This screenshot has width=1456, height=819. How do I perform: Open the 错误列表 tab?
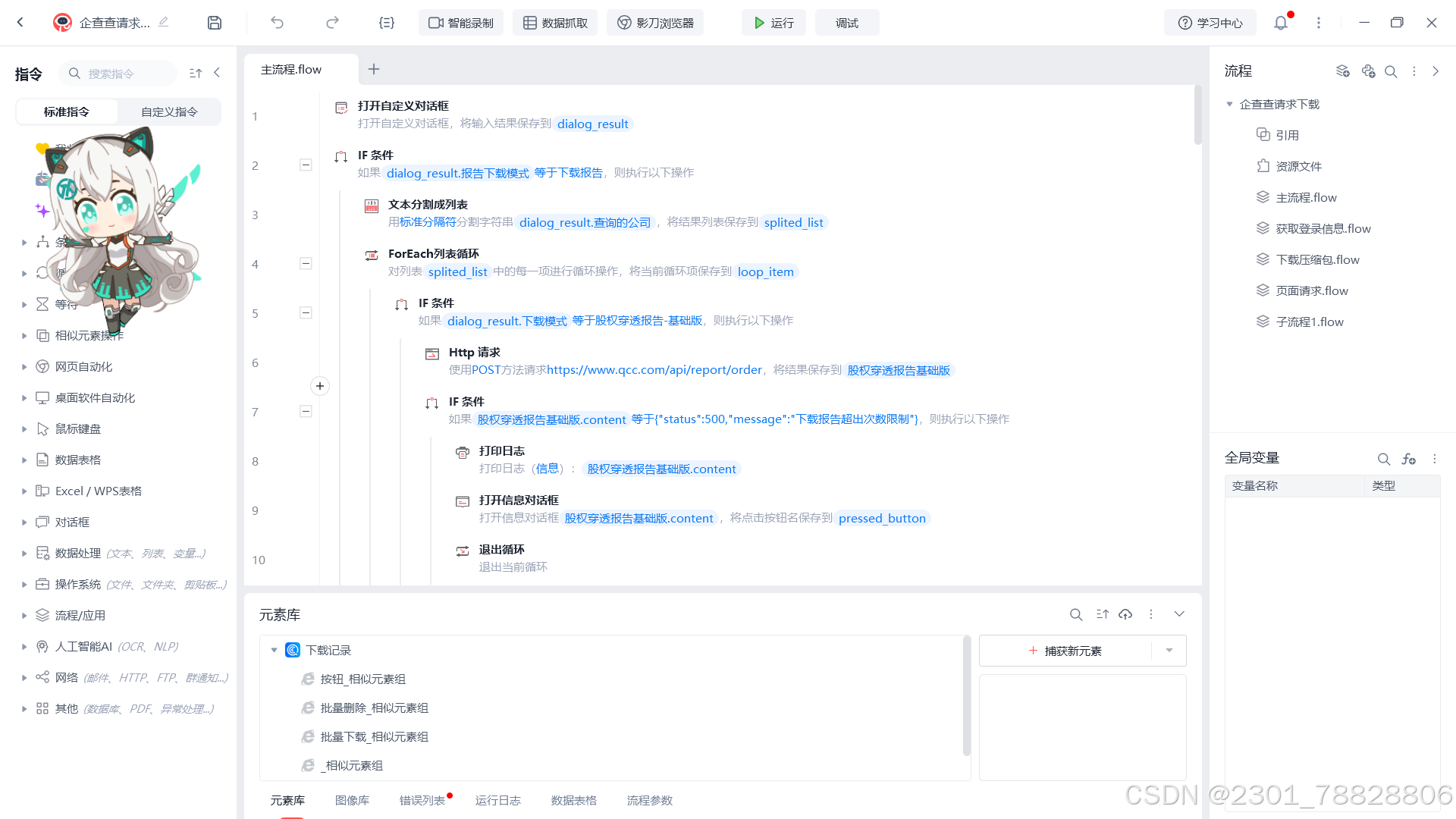422,801
